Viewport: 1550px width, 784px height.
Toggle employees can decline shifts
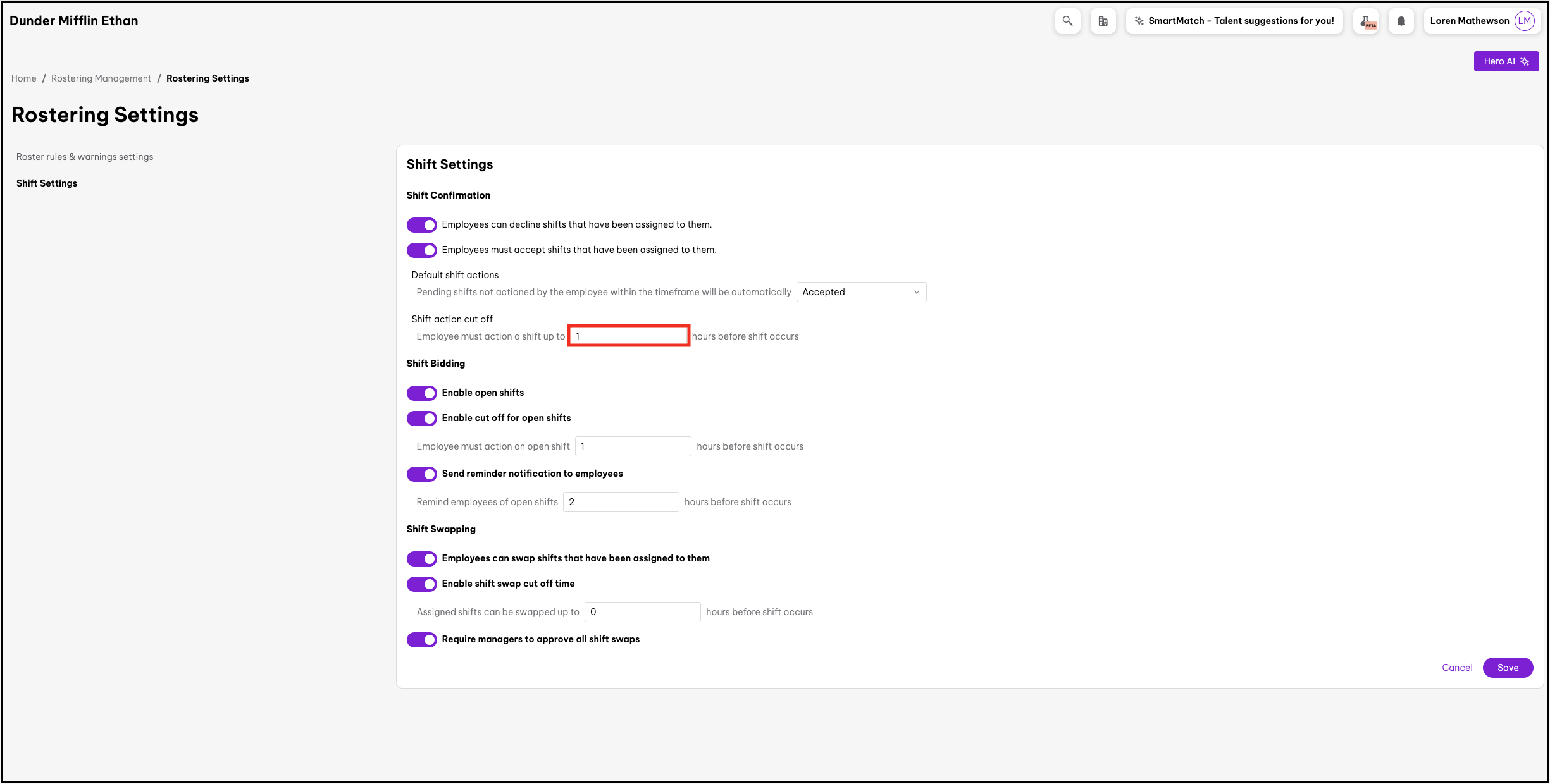pyautogui.click(x=421, y=225)
